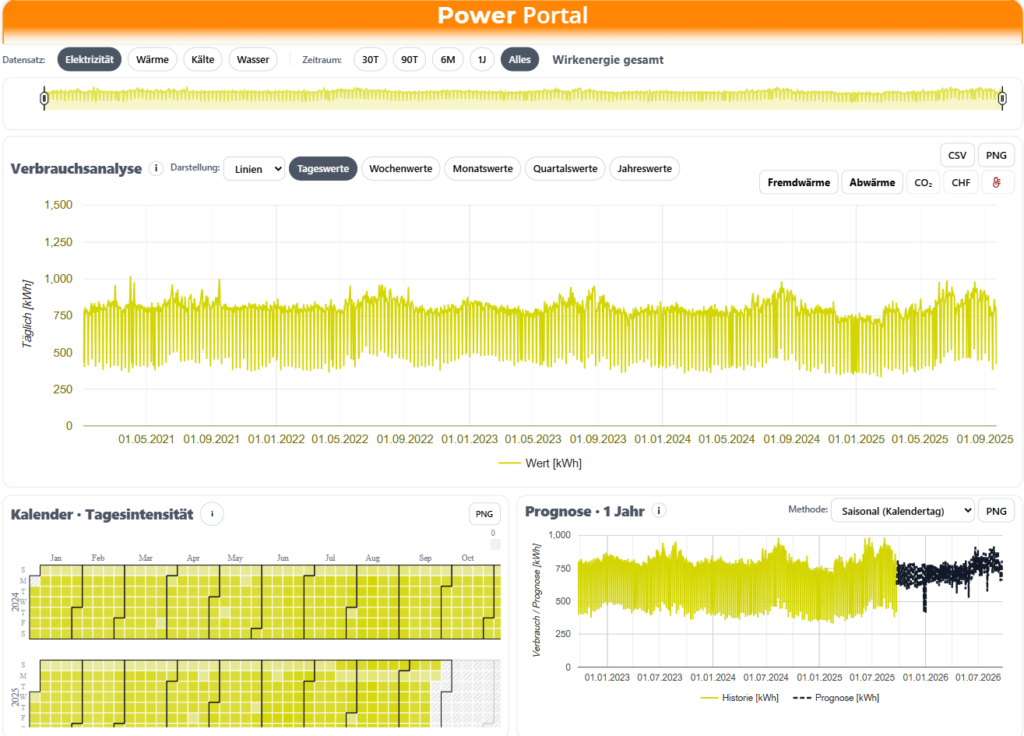Export the Prognose chart as PNG
Image resolution: width=1024 pixels, height=736 pixels.
tap(996, 511)
